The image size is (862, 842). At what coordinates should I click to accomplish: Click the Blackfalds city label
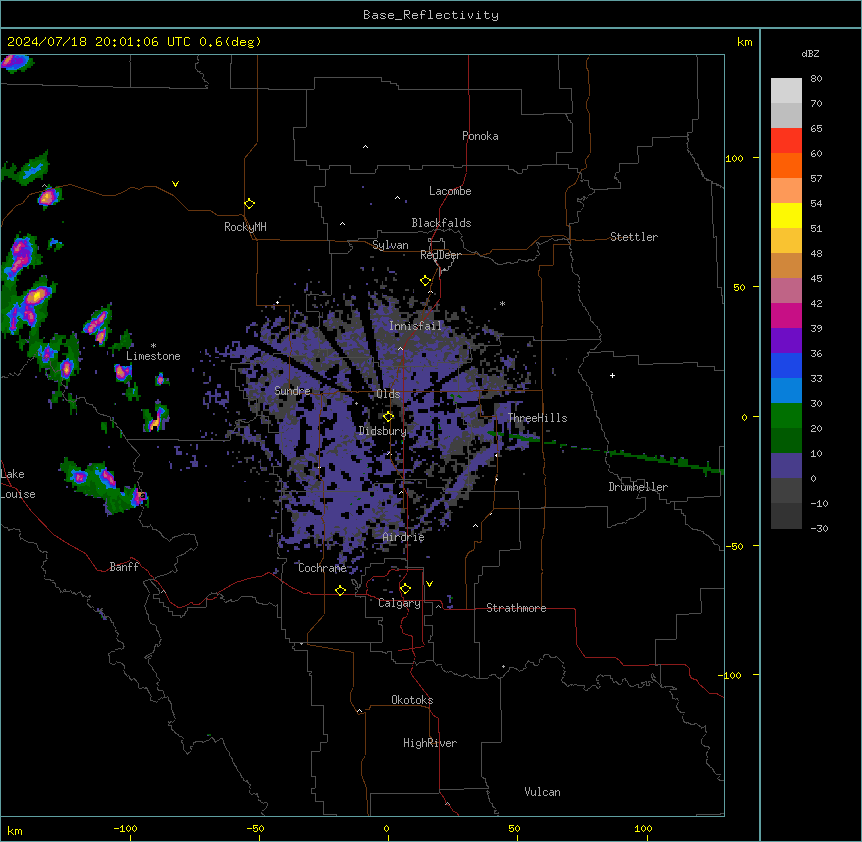[441, 223]
